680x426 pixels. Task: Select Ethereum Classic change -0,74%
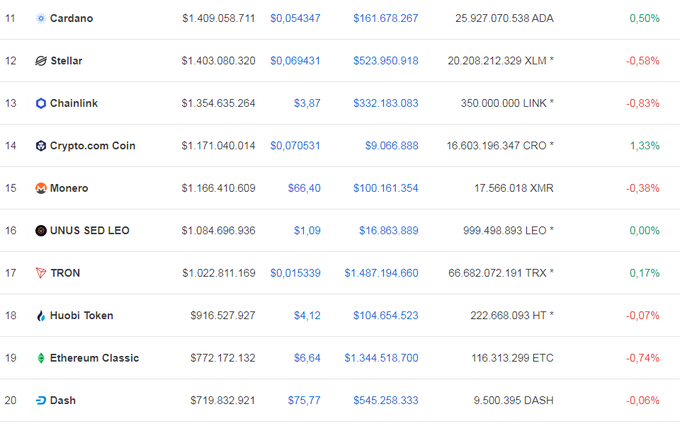[643, 358]
